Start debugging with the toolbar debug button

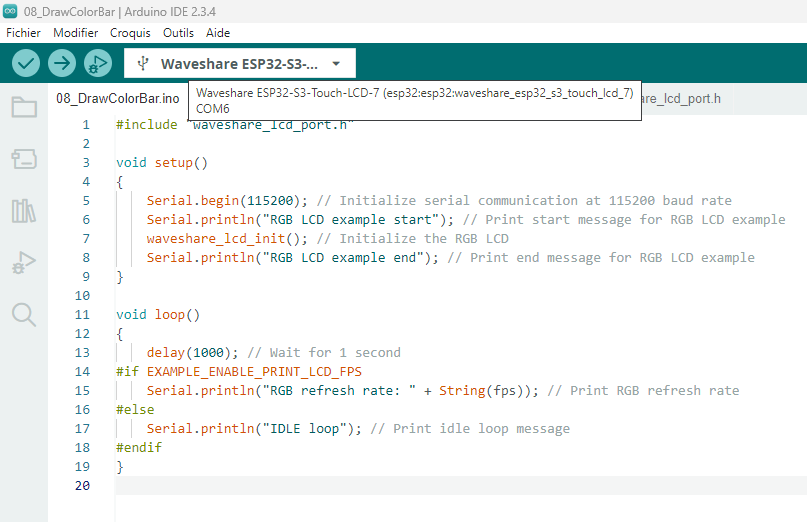point(98,63)
